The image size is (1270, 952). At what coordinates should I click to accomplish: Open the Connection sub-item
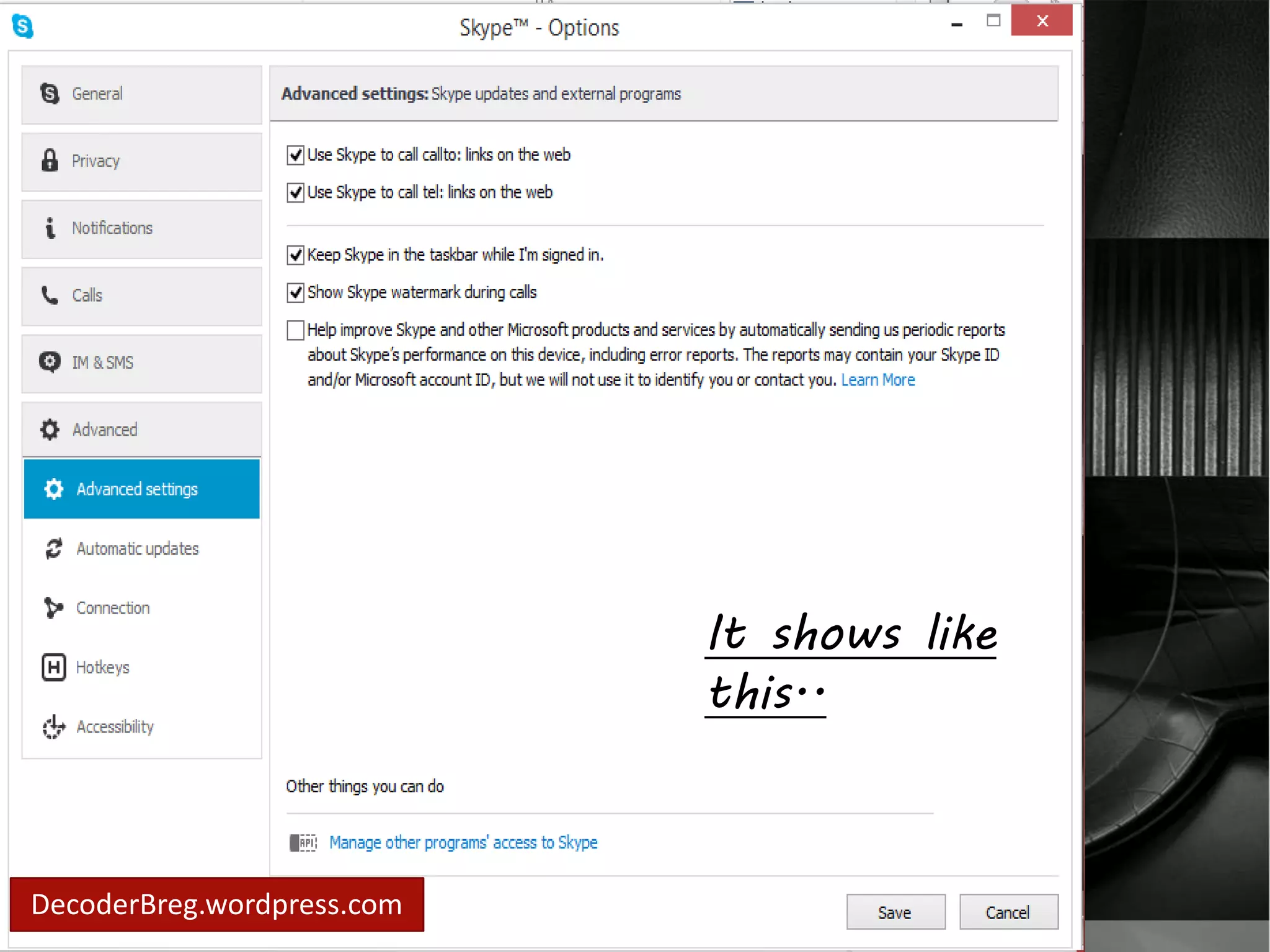[x=142, y=608]
